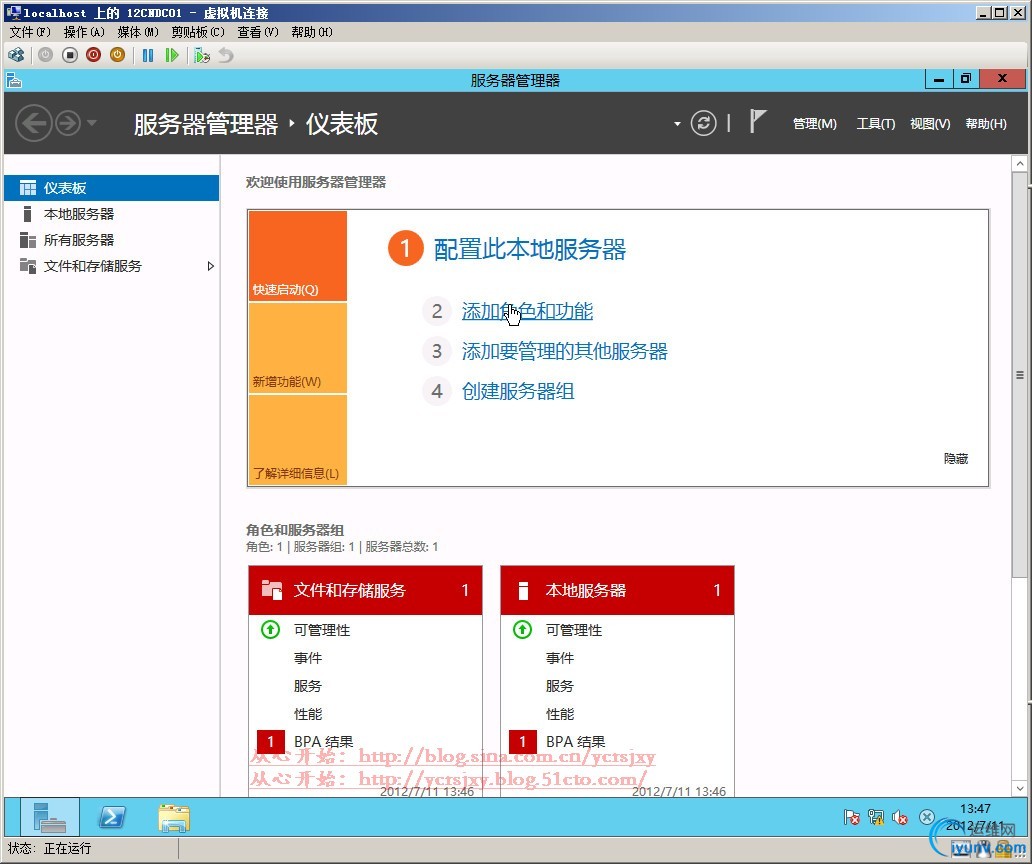
Task: Click the Ctrl+Alt+Del toolbar icon
Action: click(x=16, y=55)
